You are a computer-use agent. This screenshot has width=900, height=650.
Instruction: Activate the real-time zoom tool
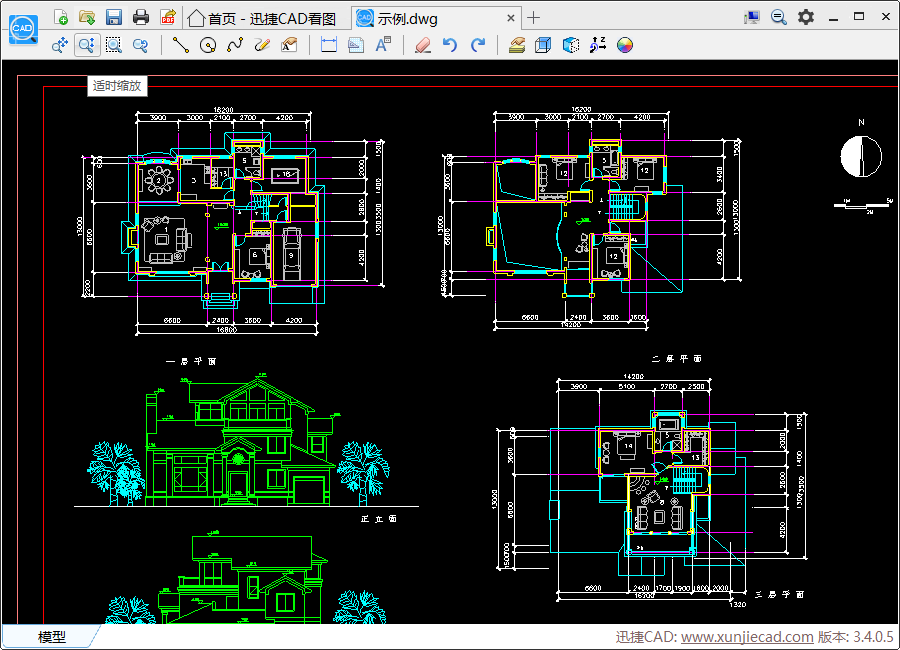pos(87,45)
